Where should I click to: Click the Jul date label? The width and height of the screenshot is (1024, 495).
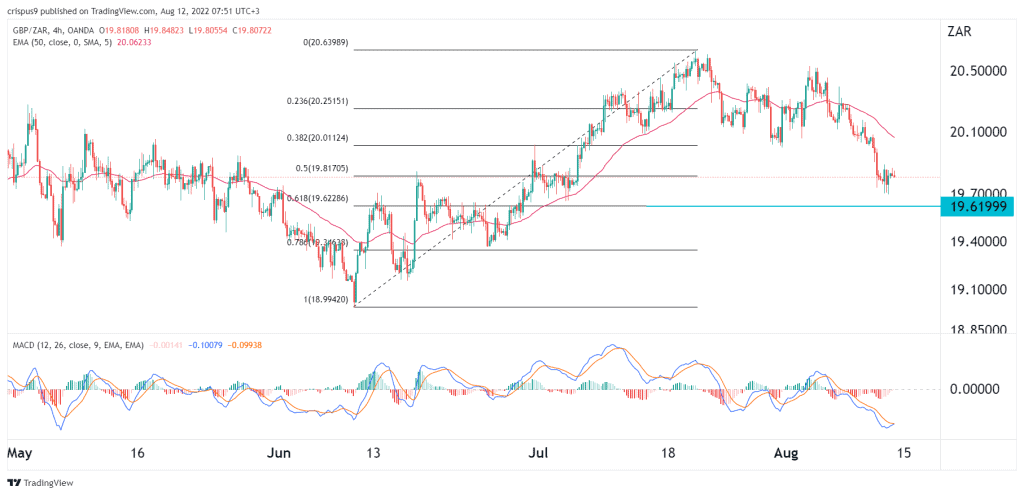(x=540, y=452)
